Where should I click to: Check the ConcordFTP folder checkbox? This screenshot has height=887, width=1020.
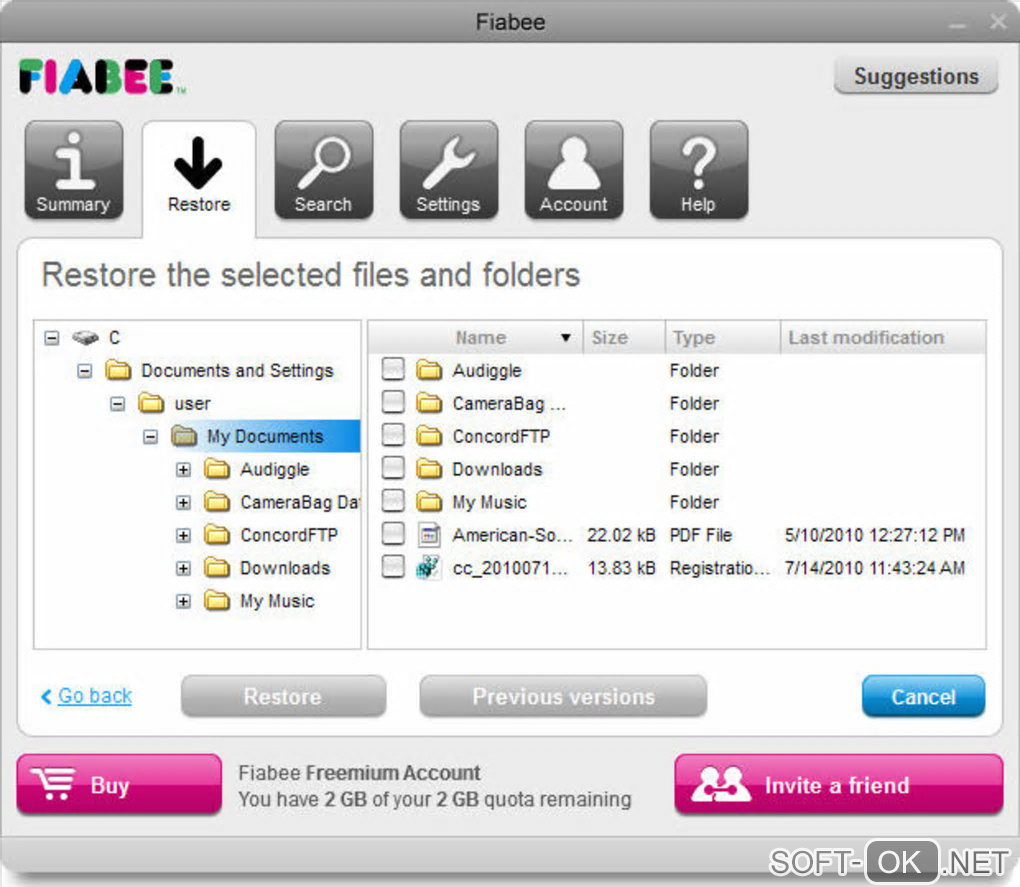tap(393, 434)
